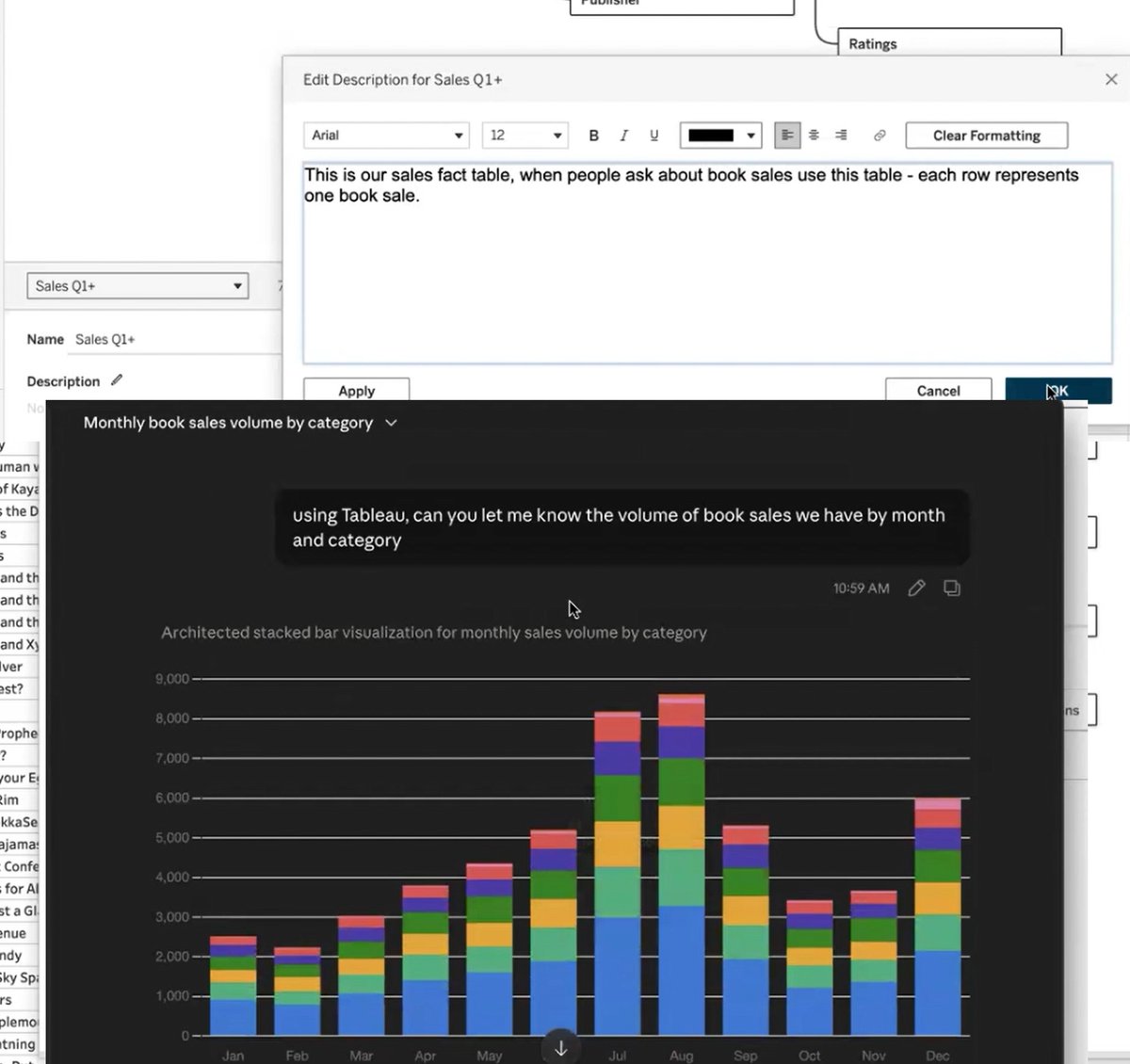Insert hyperlink using the link icon

880,136
